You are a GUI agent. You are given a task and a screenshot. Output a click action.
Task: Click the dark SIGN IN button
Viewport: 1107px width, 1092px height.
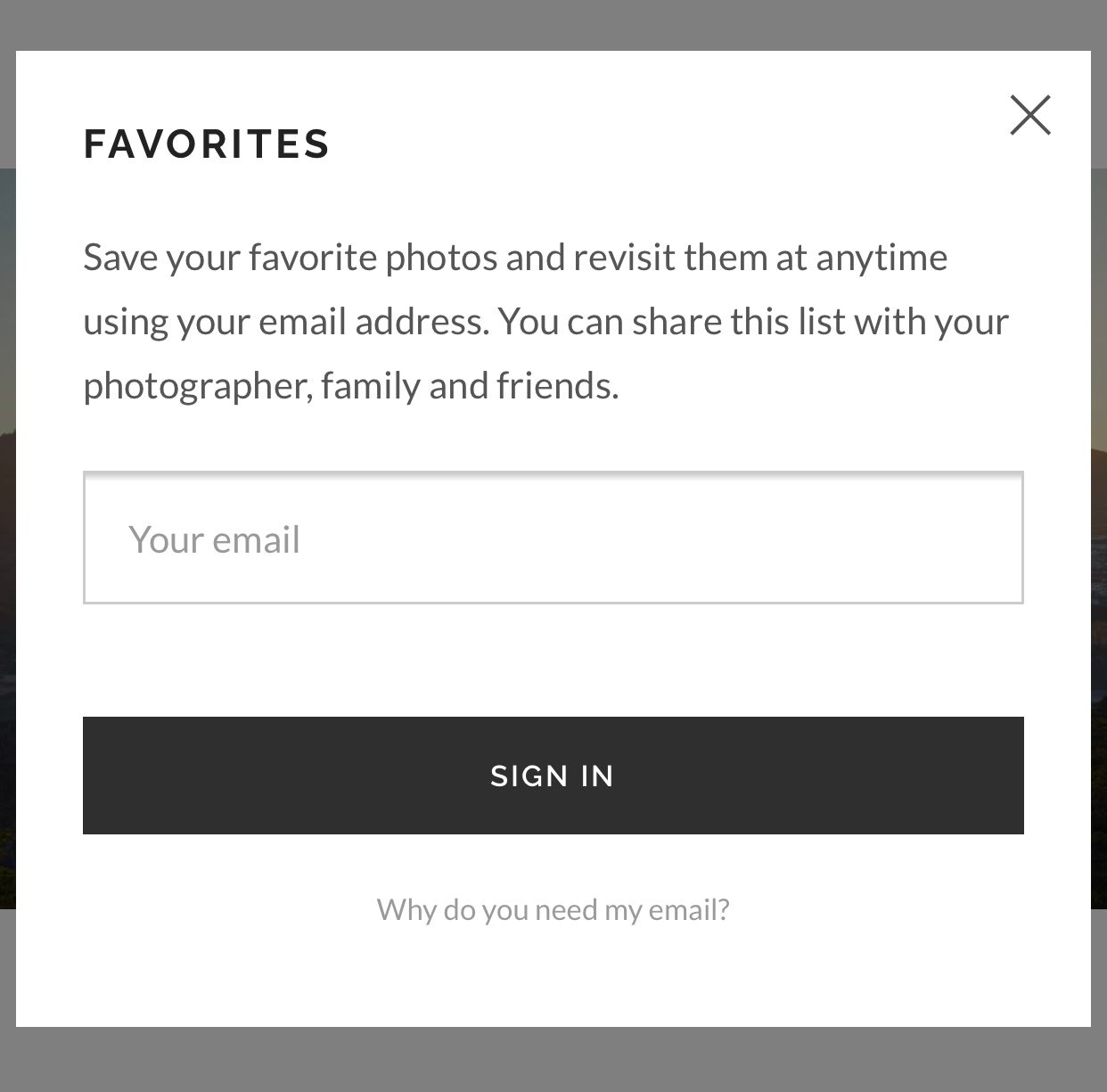click(553, 776)
